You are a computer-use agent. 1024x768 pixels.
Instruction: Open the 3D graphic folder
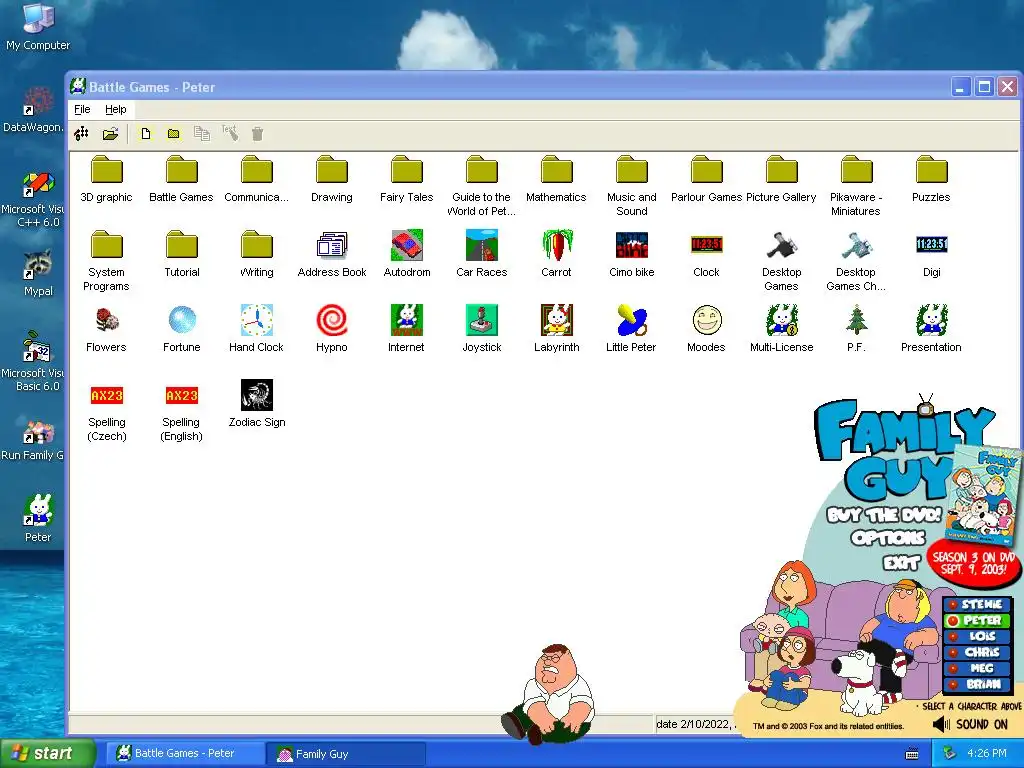106,170
